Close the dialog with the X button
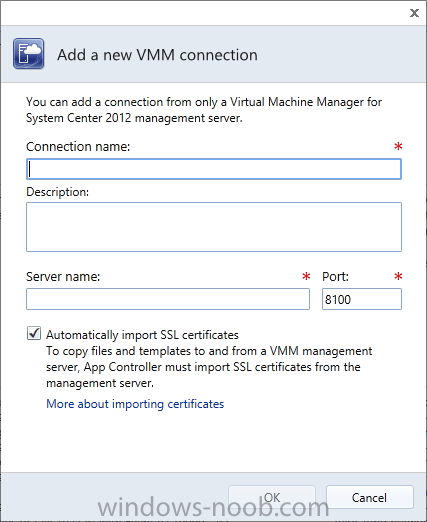 [x=414, y=13]
